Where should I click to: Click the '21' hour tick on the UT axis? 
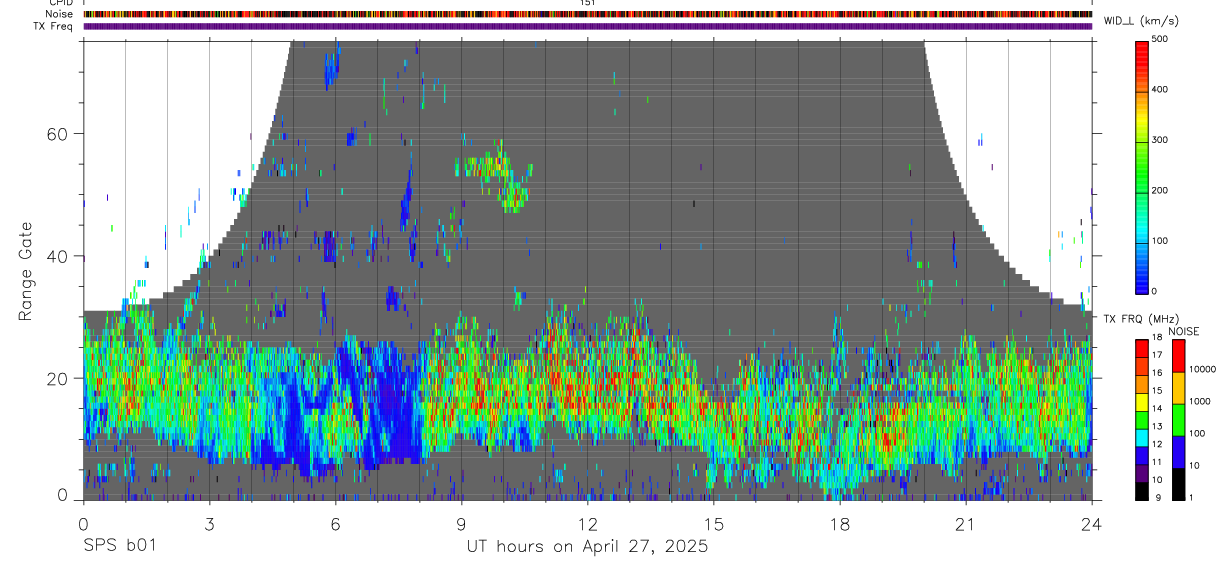pos(966,524)
